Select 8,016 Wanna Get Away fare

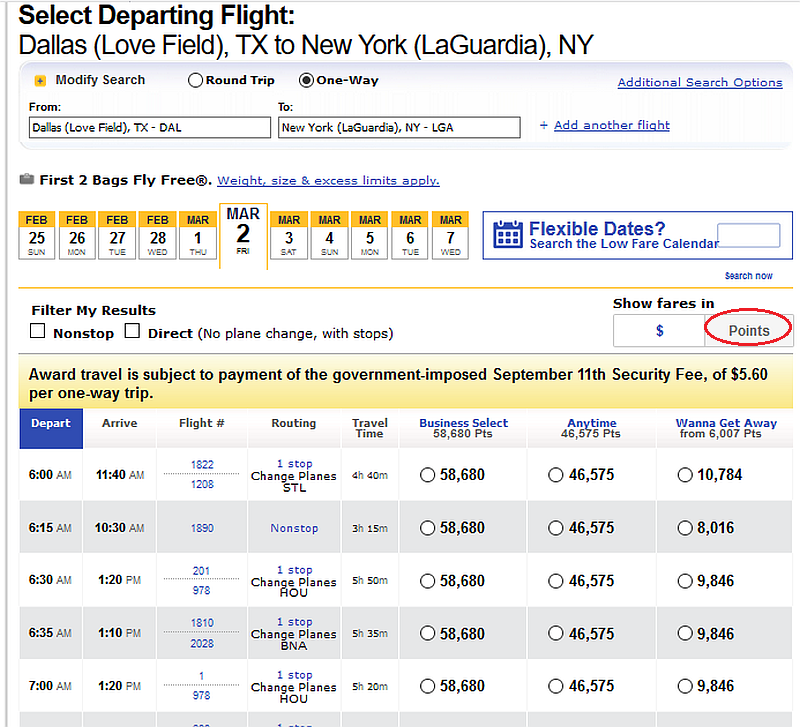685,528
